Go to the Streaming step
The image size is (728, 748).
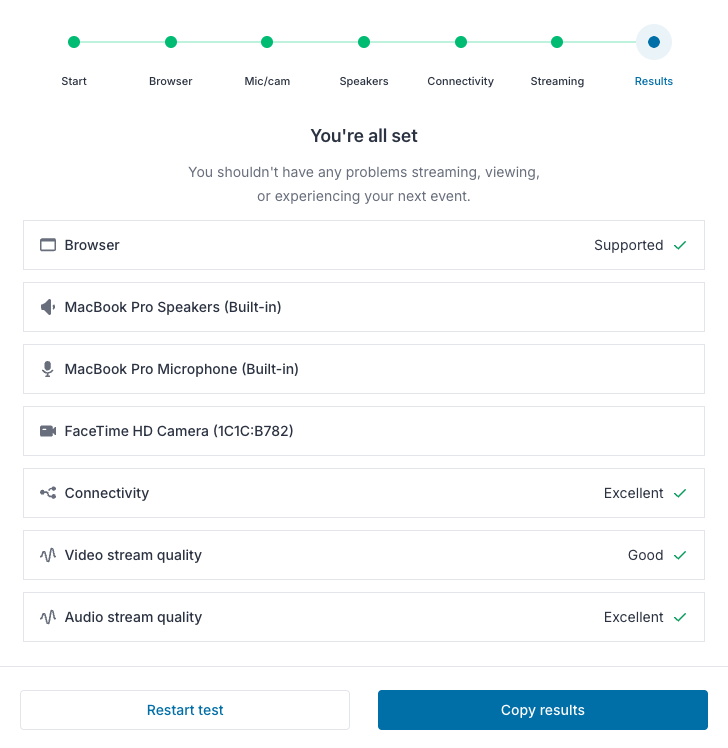tap(557, 42)
